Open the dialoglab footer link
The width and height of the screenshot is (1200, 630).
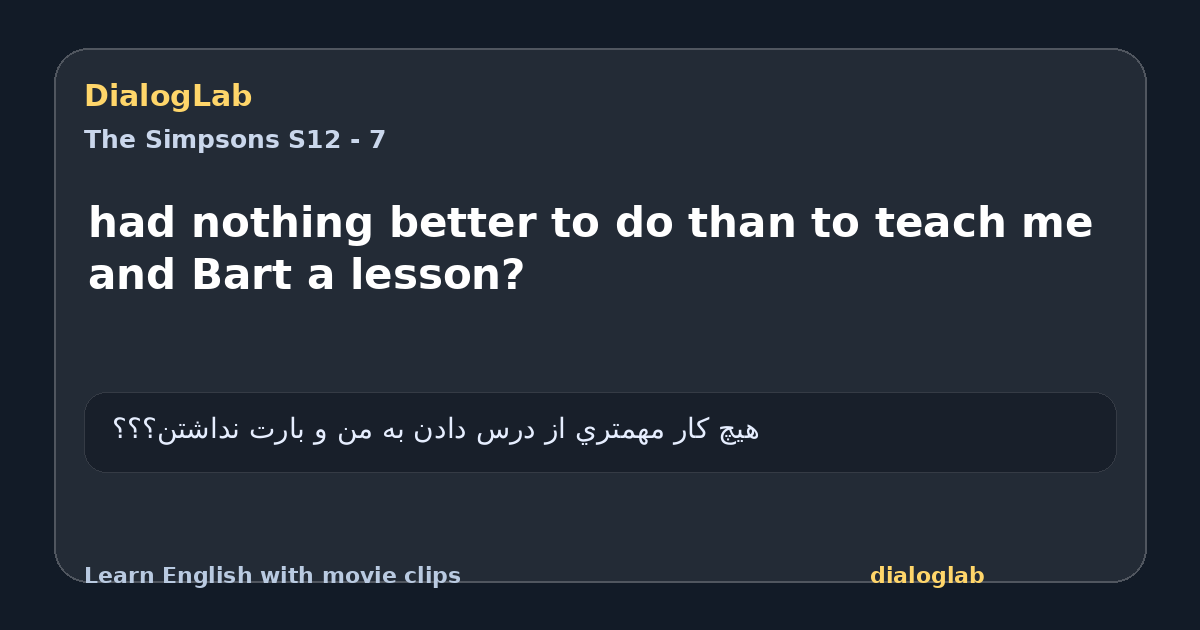pyautogui.click(x=927, y=576)
